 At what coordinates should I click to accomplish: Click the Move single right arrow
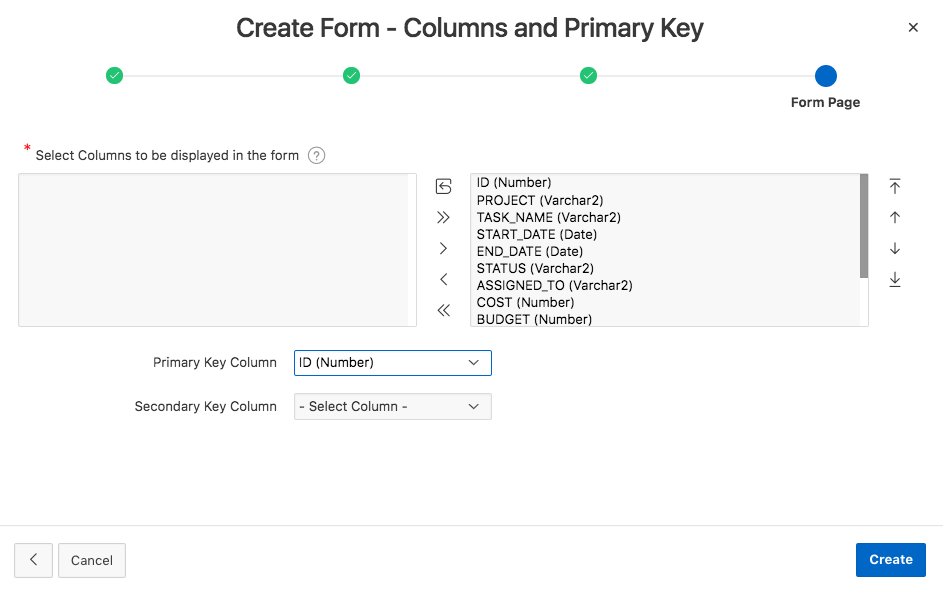(444, 248)
